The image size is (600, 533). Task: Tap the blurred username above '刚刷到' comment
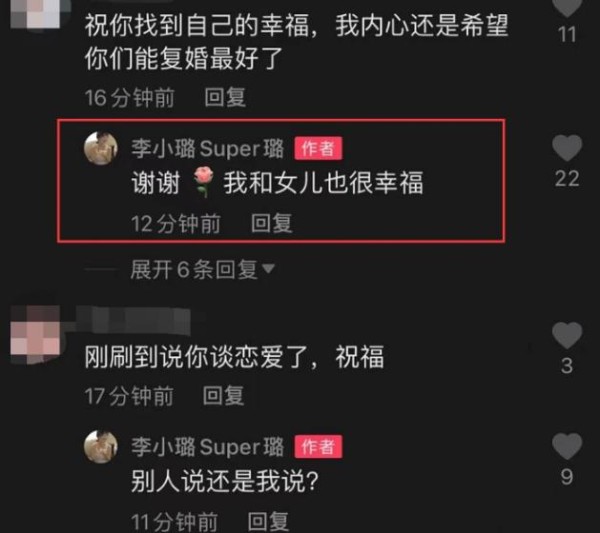click(133, 321)
